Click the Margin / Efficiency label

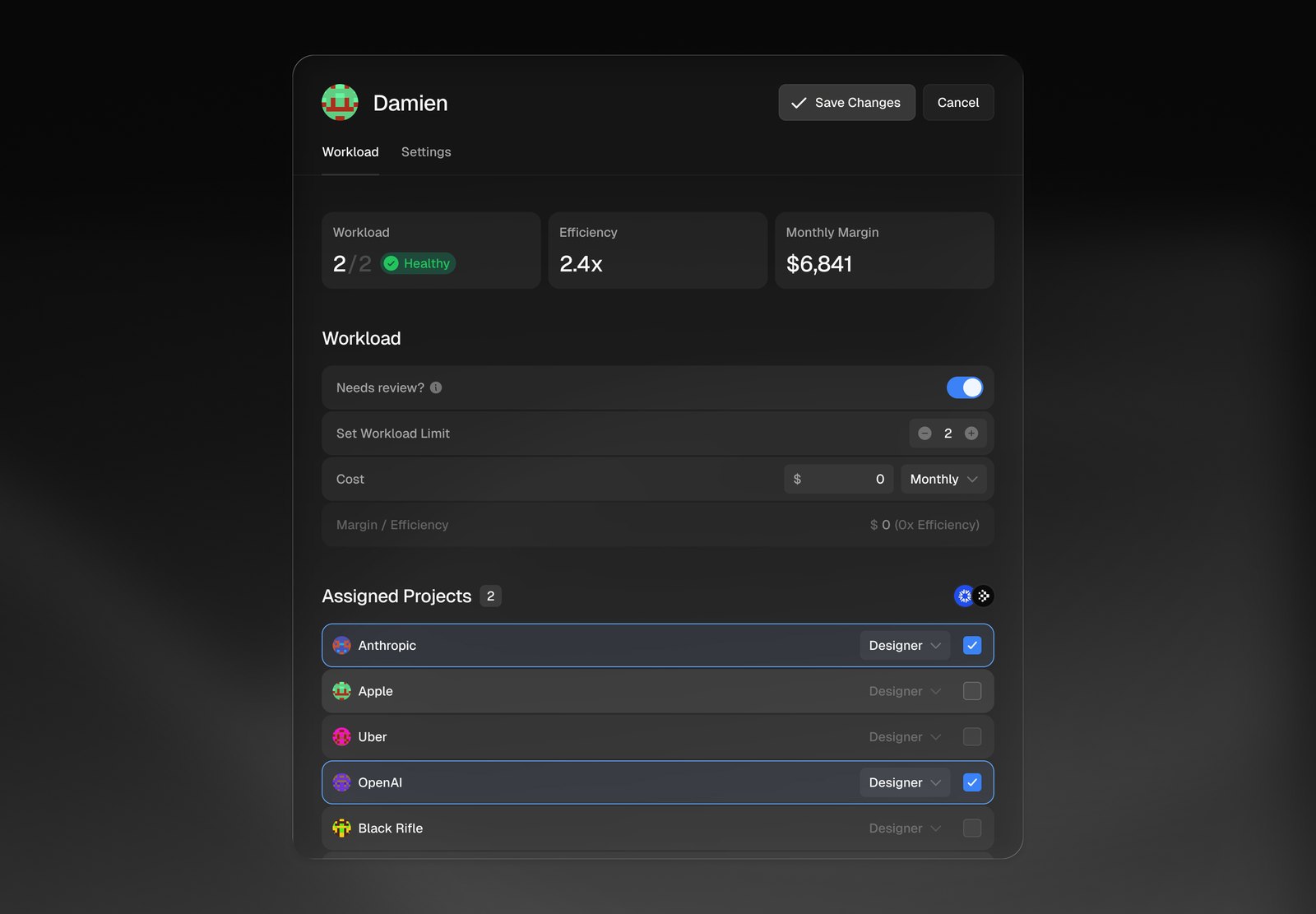pos(392,525)
